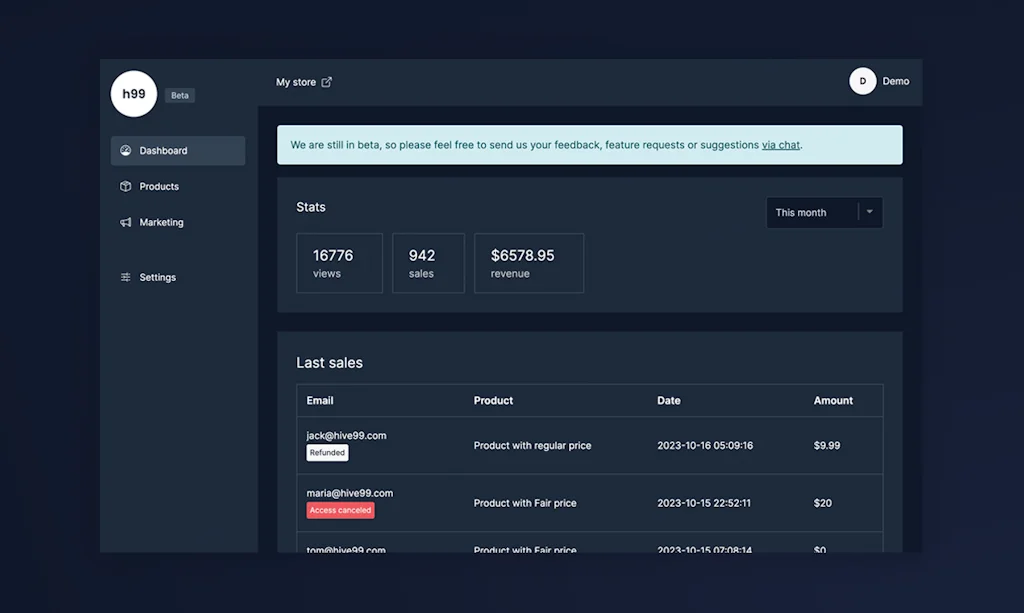Click the Marketing megaphone icon
This screenshot has width=1024, height=613.
pos(125,222)
